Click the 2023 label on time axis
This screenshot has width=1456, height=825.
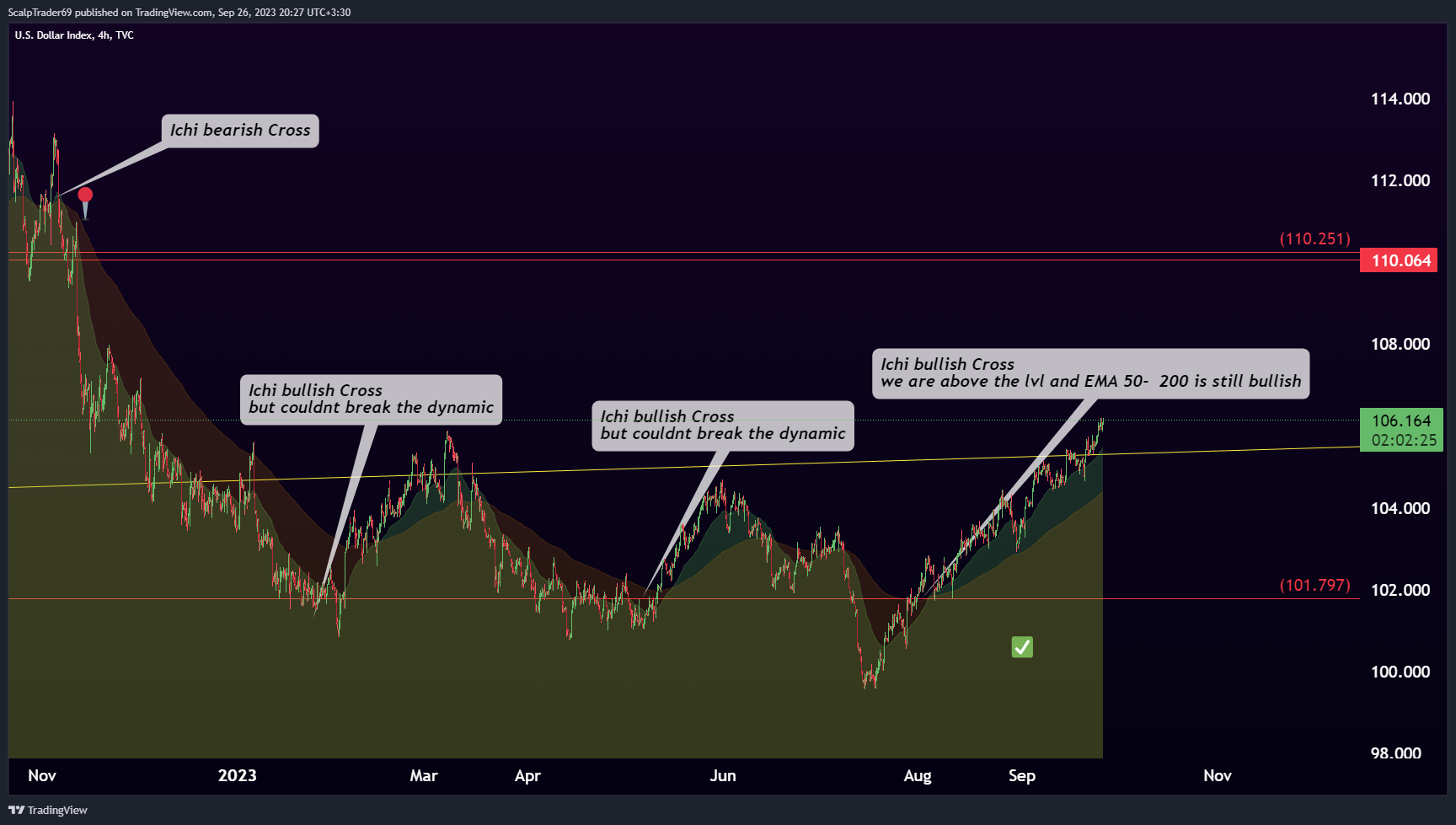[x=237, y=775]
